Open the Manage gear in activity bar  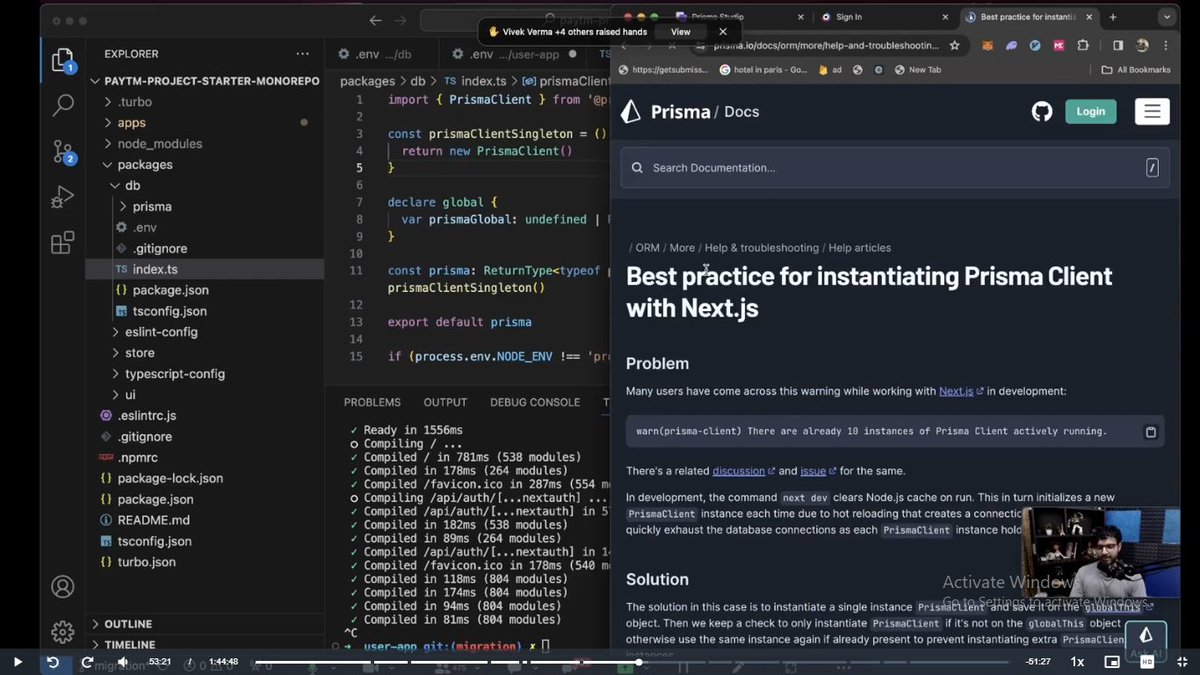tap(63, 632)
